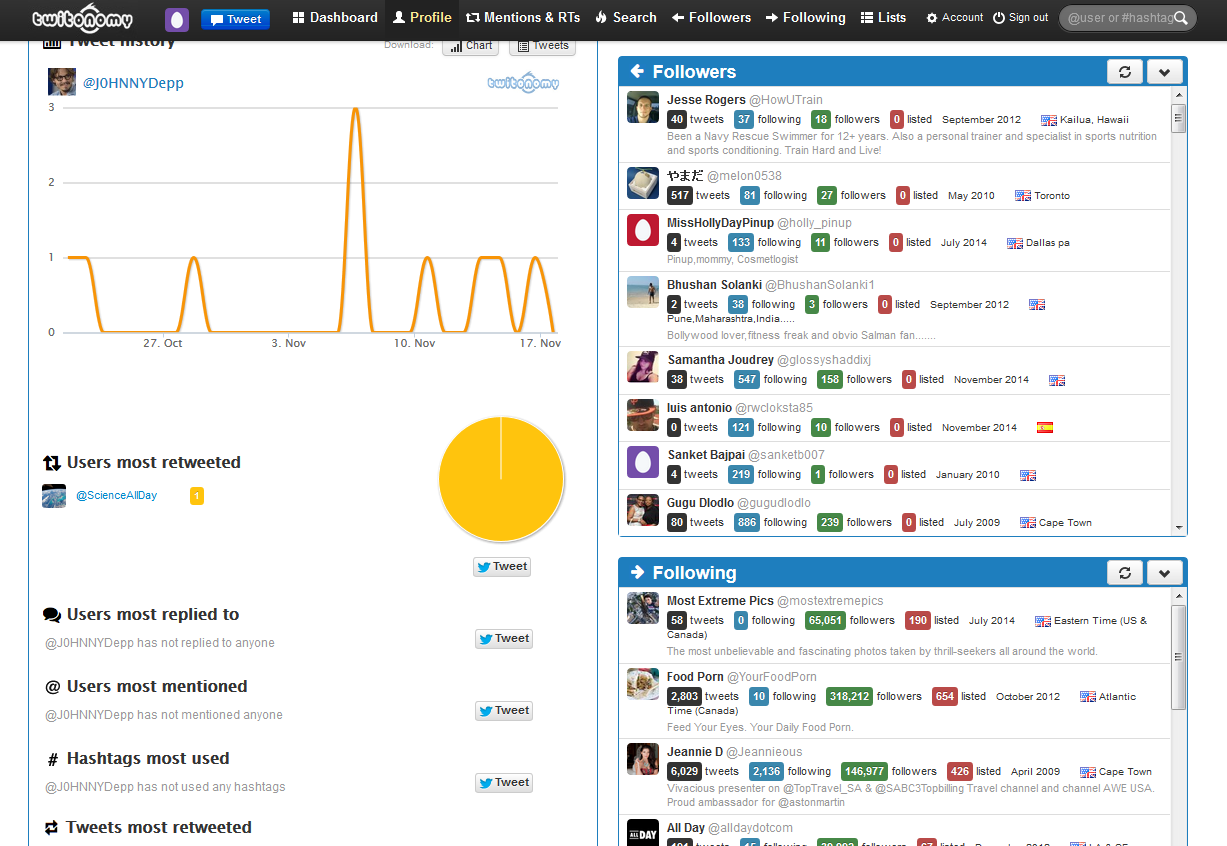Click the Followers panel left-arrow icon

637,72
